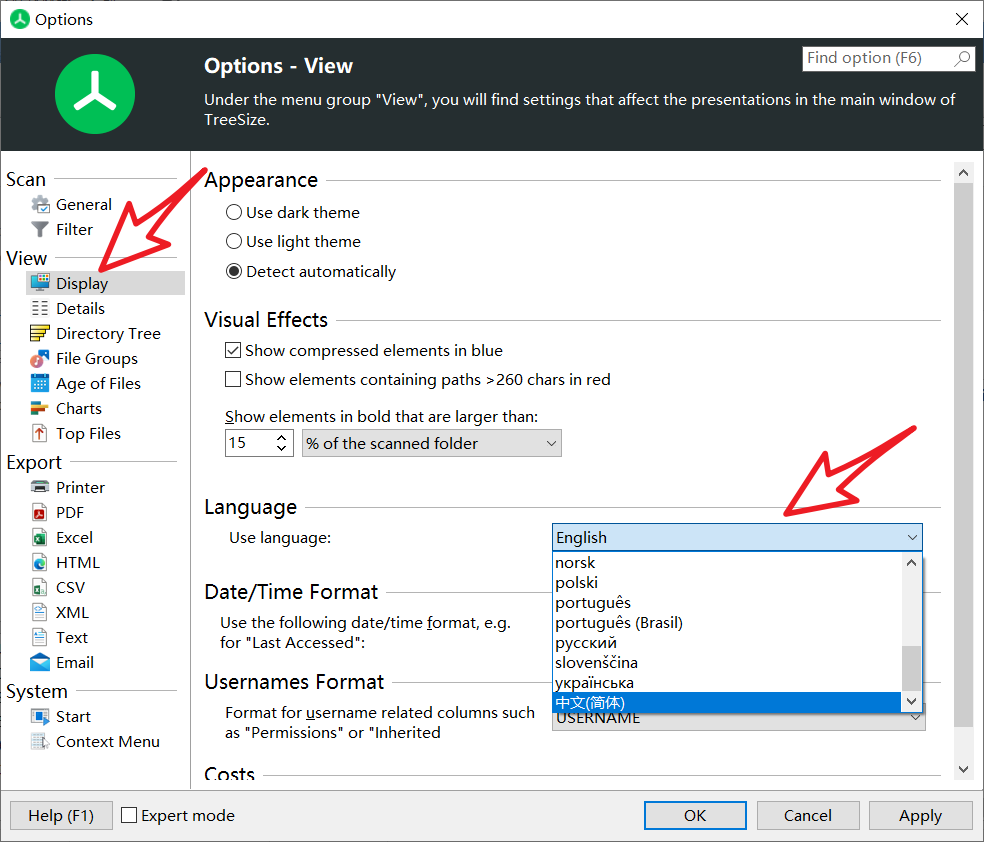The width and height of the screenshot is (984, 842).
Task: Click the Age of Files calendar icon
Action: (x=40, y=384)
